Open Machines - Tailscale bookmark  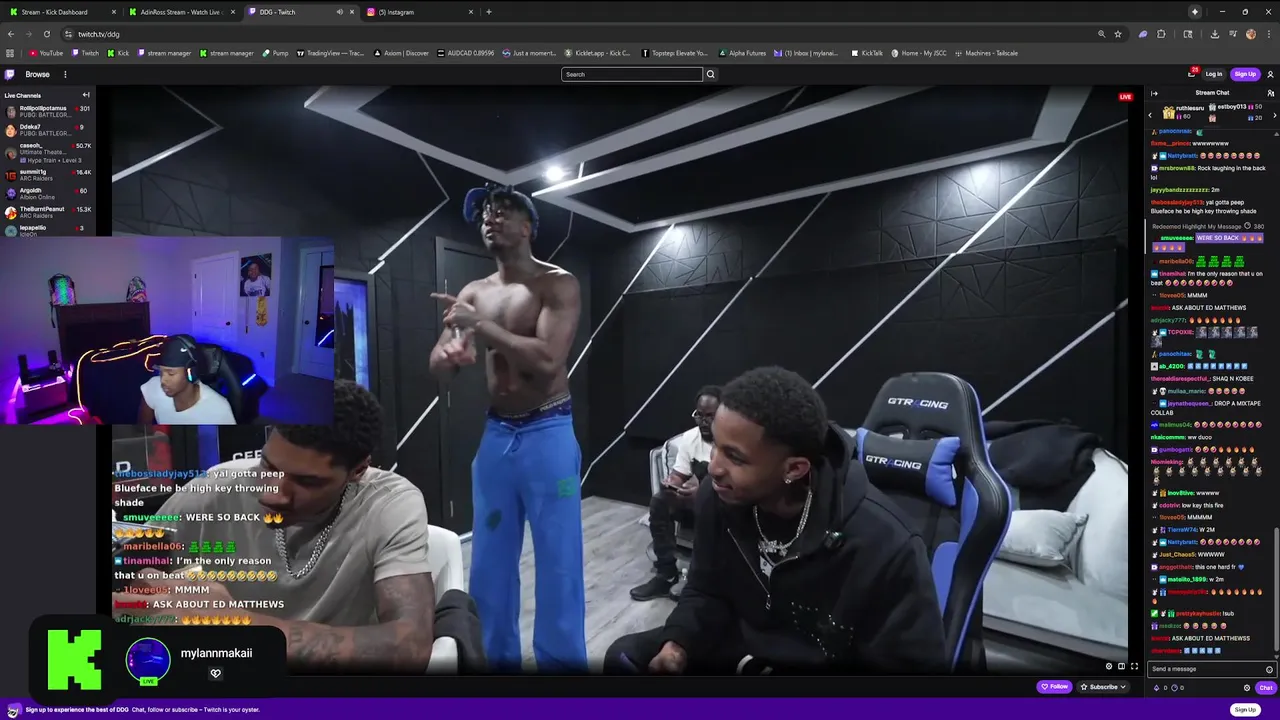986,53
